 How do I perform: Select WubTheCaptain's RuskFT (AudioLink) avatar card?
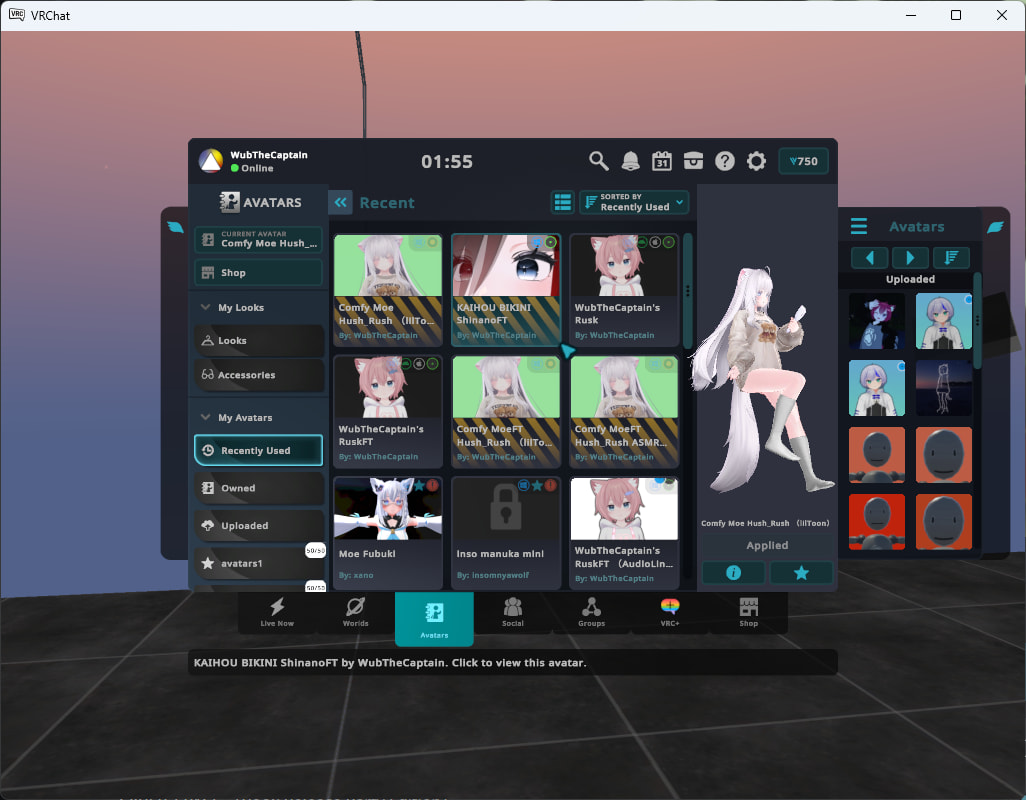(x=624, y=532)
